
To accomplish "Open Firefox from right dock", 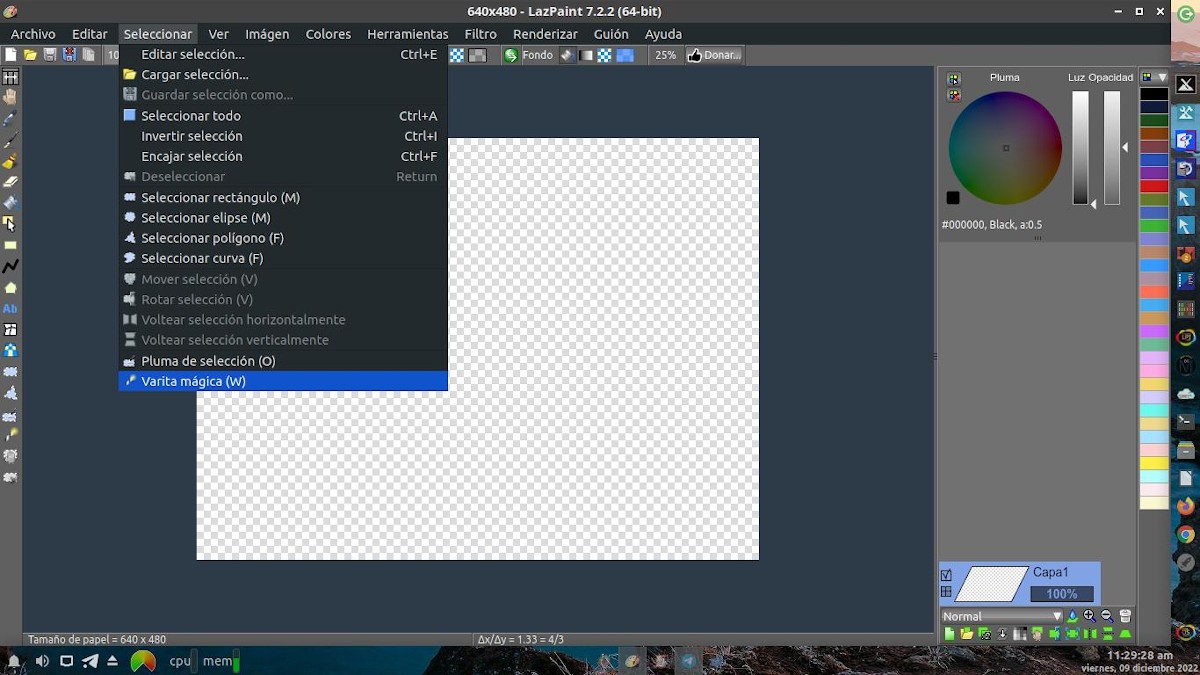I will (x=1186, y=506).
